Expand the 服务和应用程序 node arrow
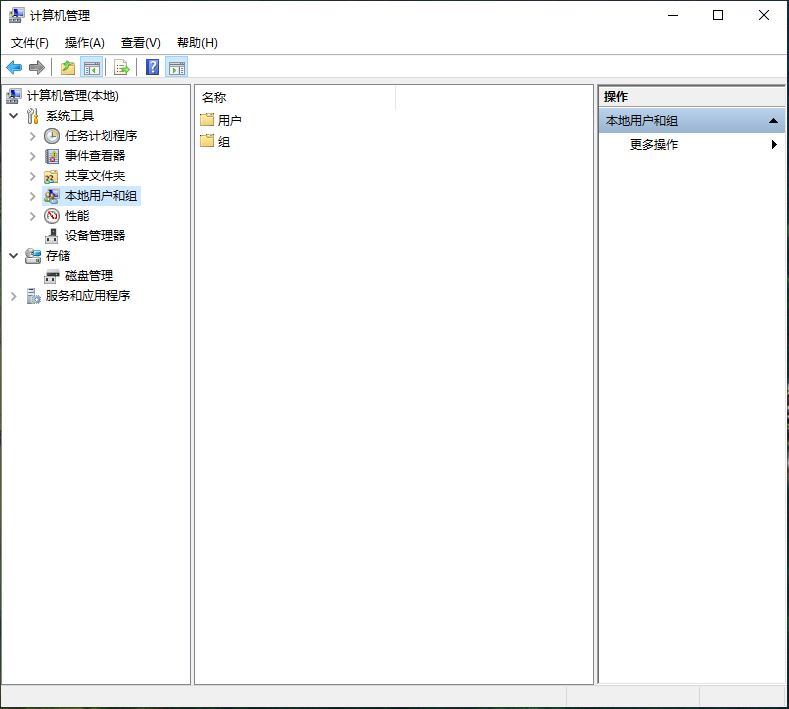Image resolution: width=789 pixels, height=709 pixels. pos(13,296)
